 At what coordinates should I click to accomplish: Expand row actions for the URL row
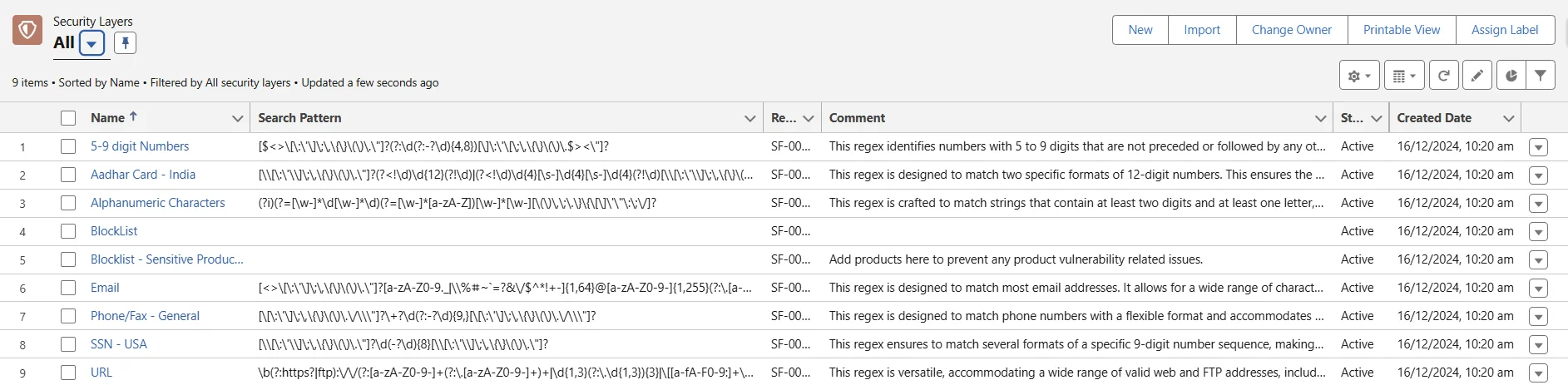point(1538,373)
